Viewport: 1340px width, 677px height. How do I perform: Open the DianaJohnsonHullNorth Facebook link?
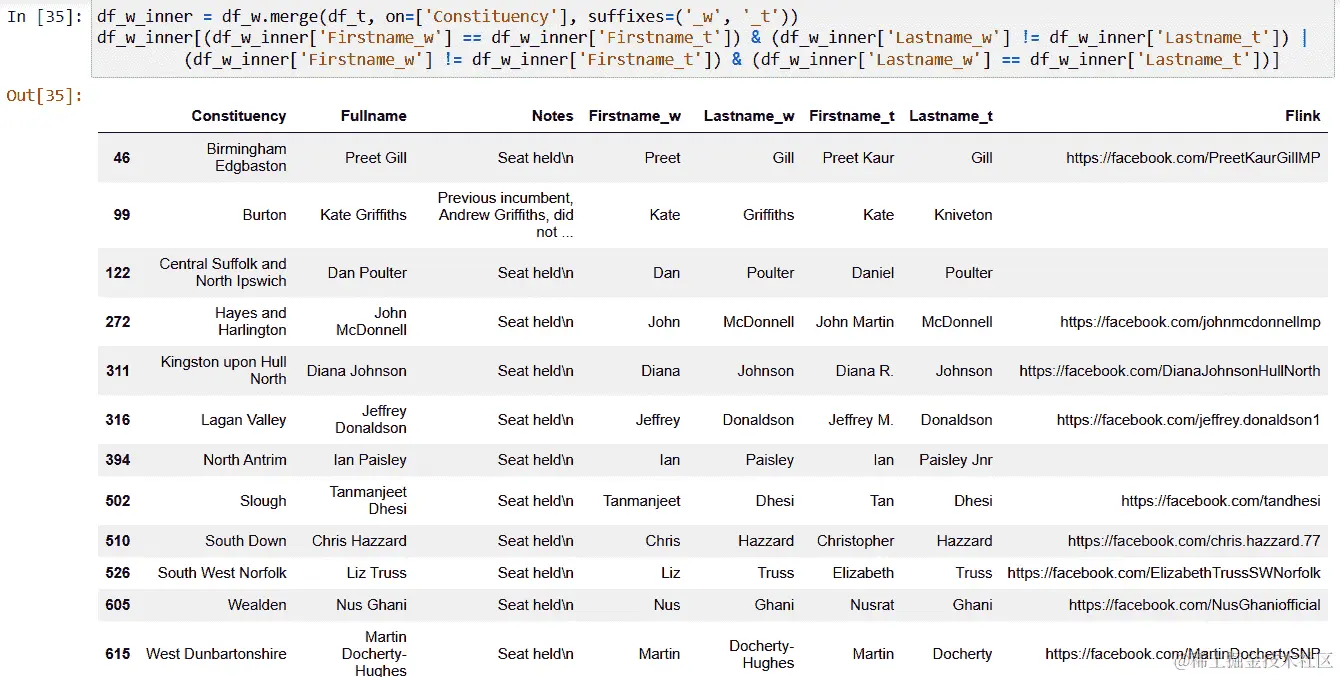click(x=1170, y=371)
